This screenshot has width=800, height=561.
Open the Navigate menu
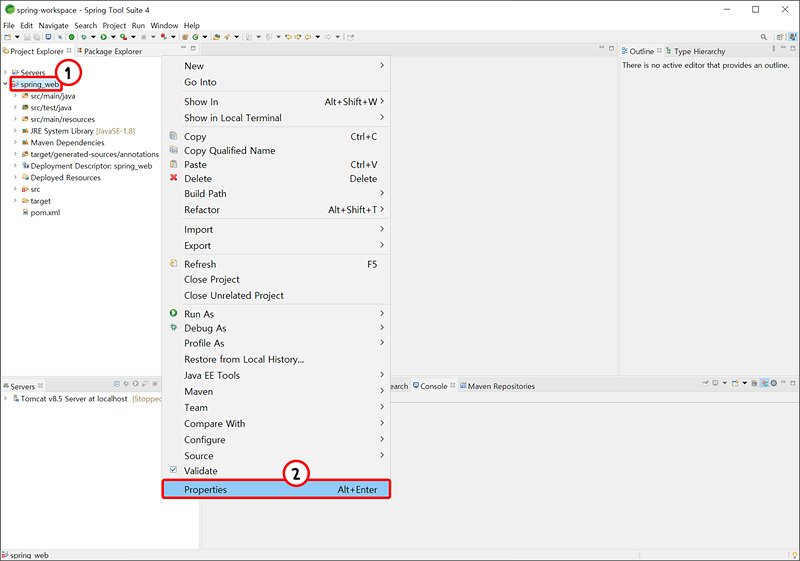(53, 26)
